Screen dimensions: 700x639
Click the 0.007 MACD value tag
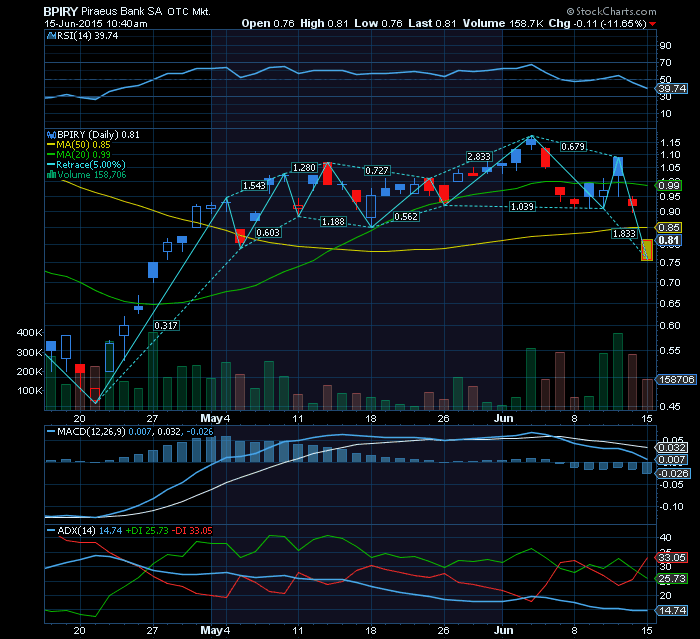(672, 459)
